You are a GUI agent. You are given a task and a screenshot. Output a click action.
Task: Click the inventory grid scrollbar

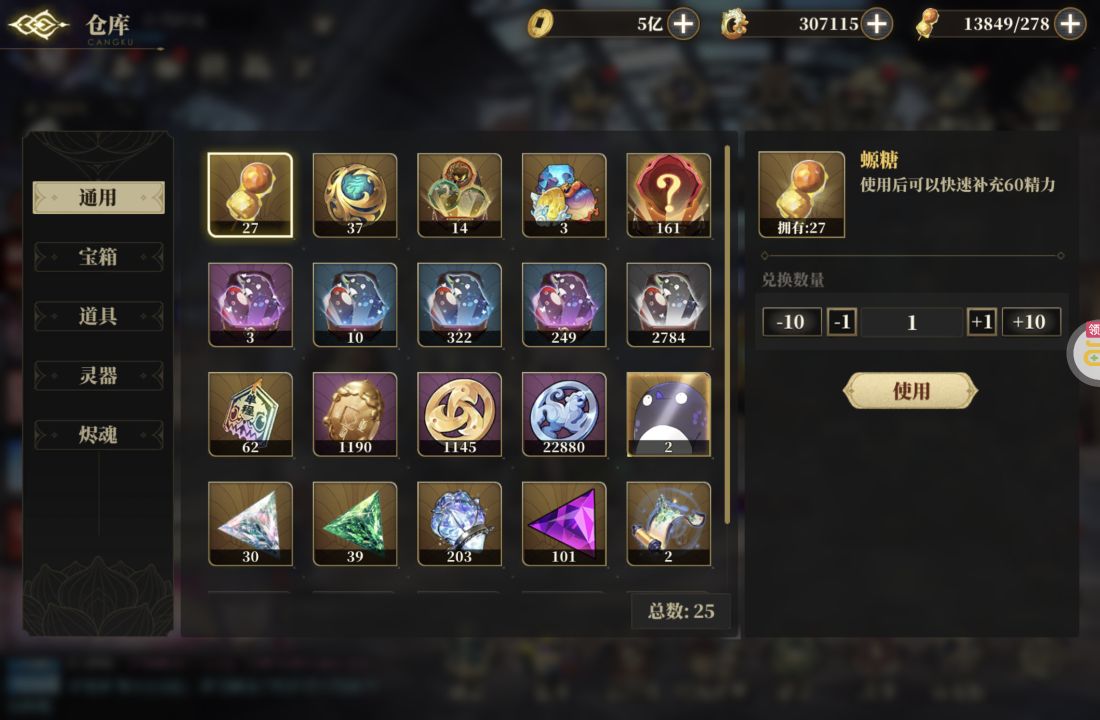(727, 335)
